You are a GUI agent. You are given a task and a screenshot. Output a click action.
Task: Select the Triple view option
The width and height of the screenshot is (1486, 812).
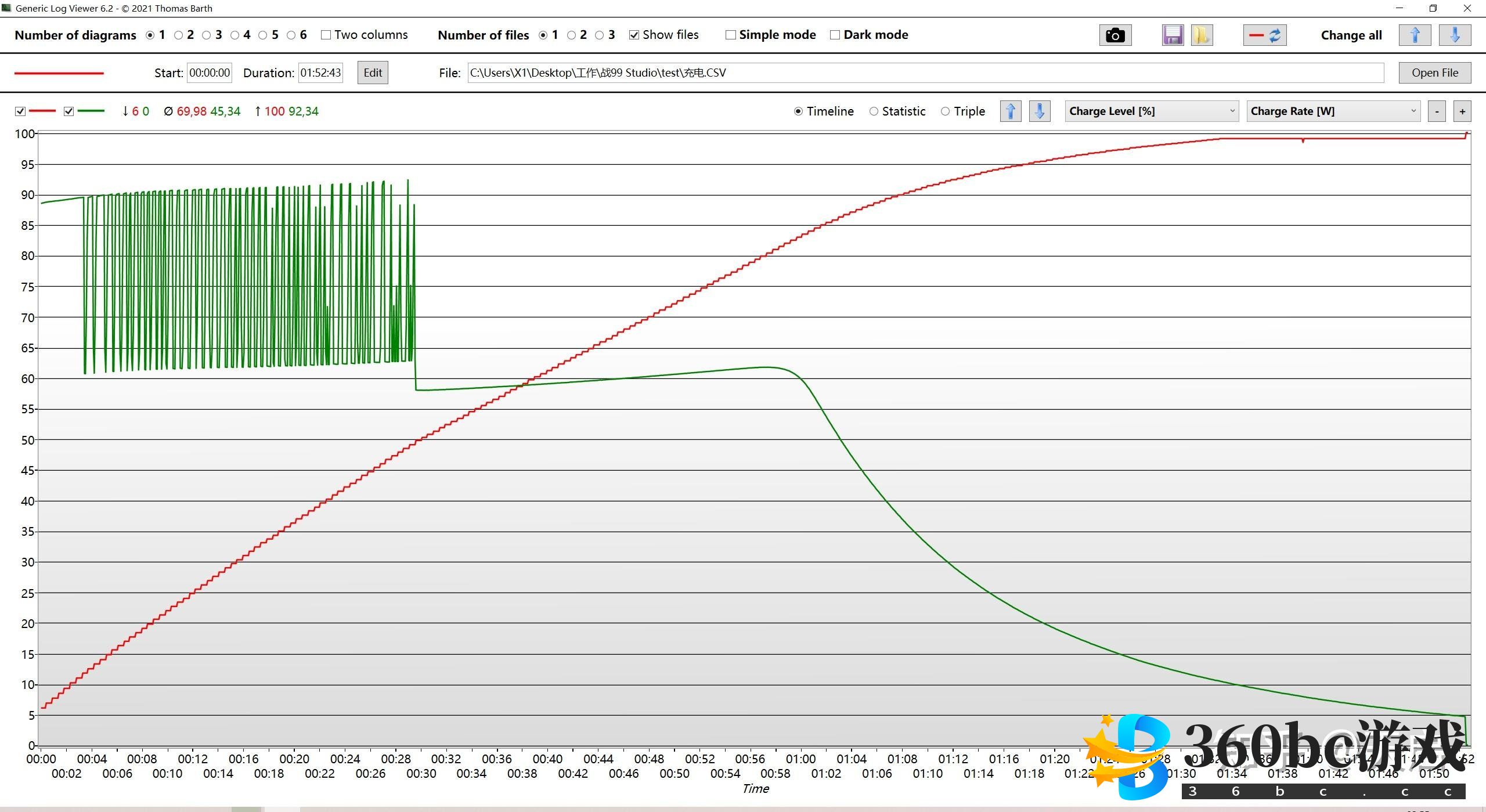click(x=946, y=111)
